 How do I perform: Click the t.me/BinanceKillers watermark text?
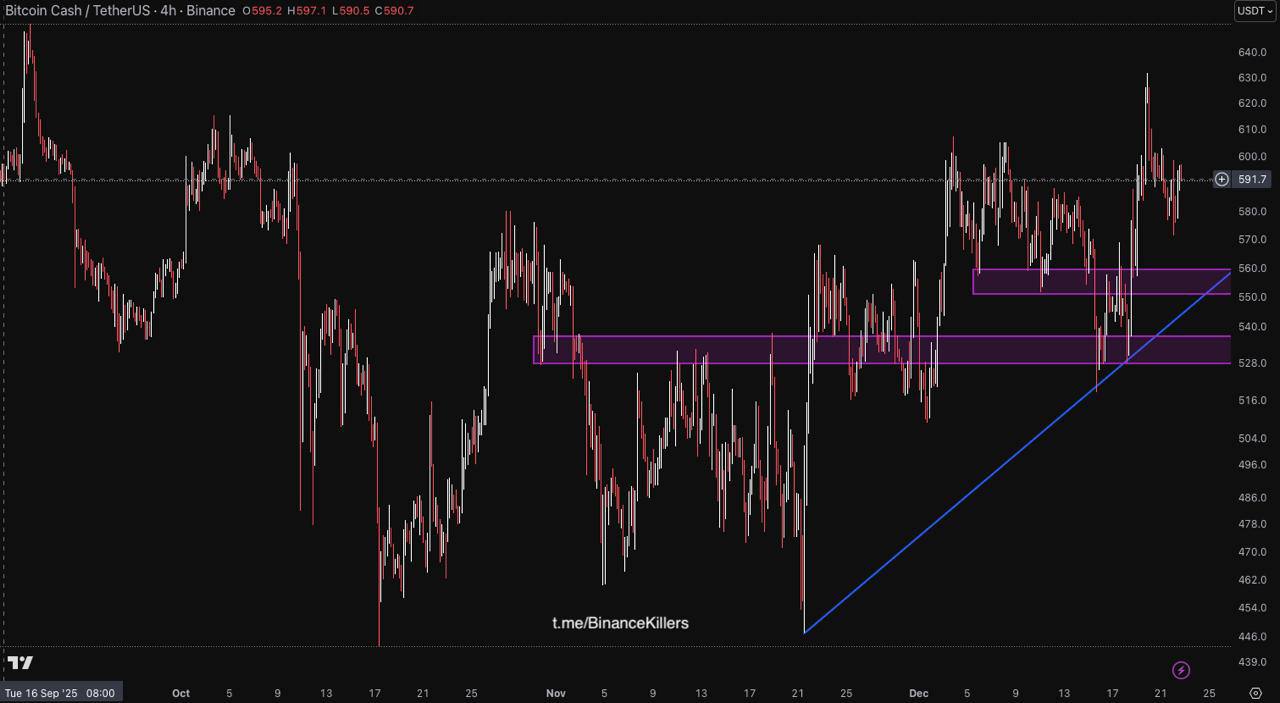[x=620, y=623]
